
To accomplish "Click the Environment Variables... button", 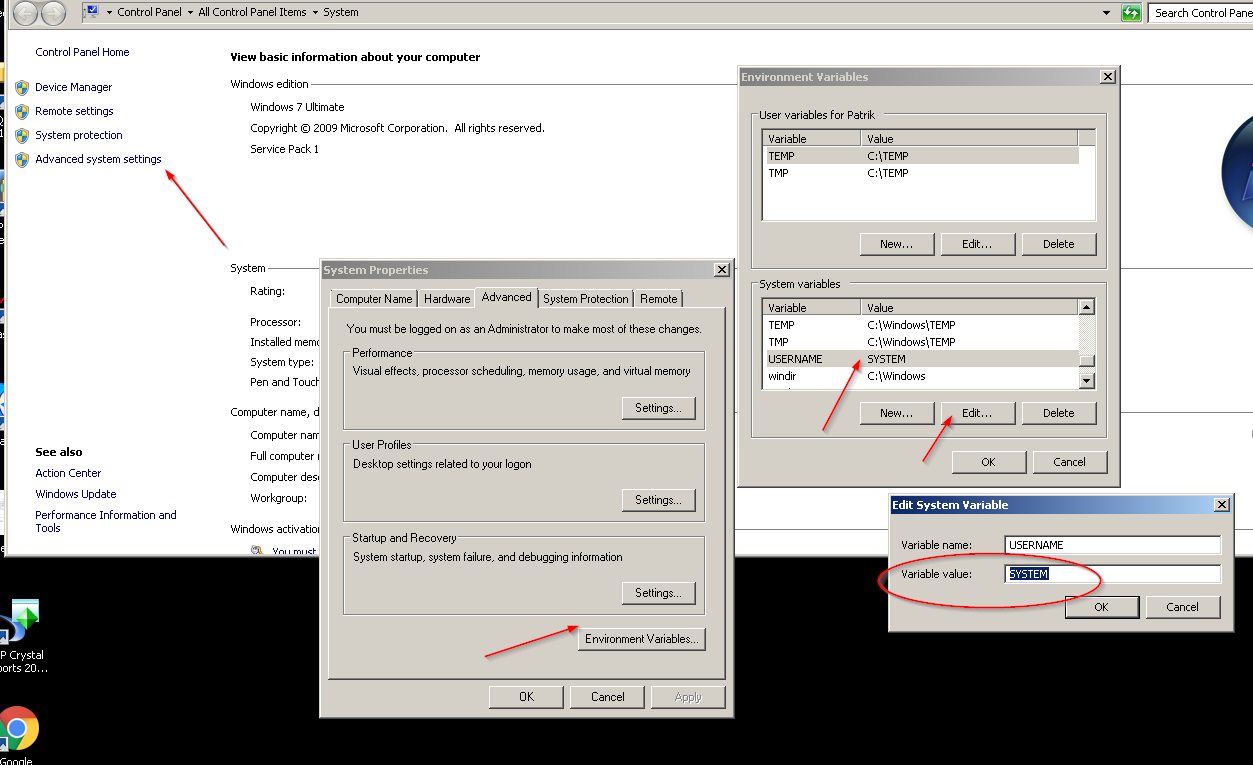I will click(x=641, y=639).
